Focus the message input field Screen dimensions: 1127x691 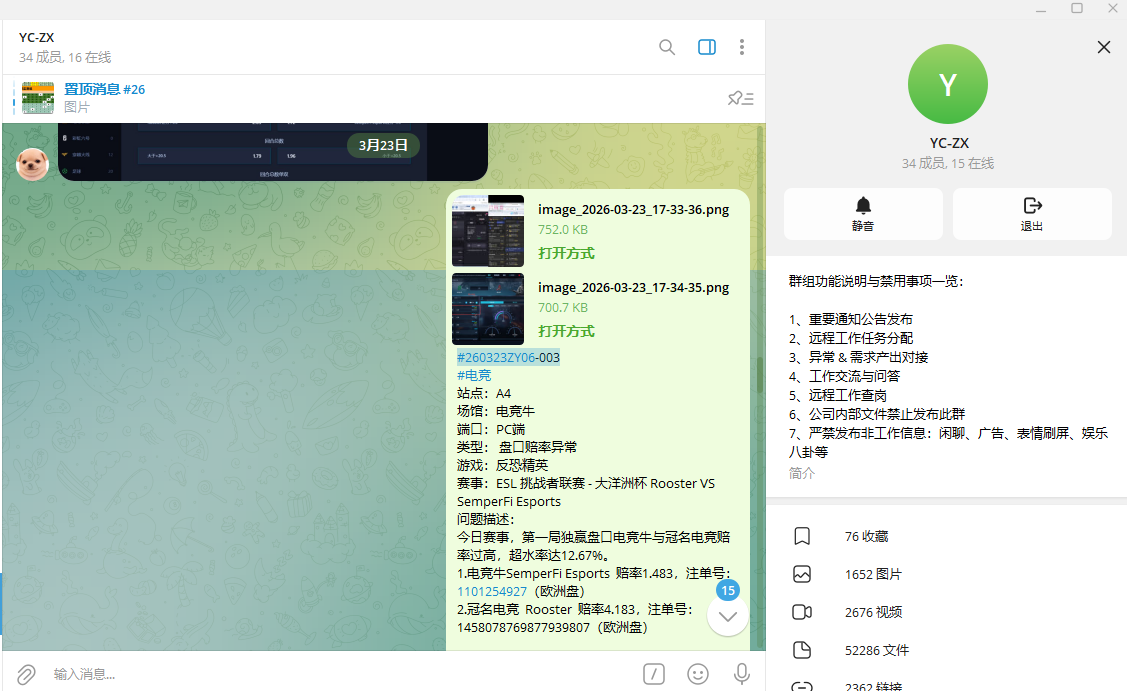341,674
